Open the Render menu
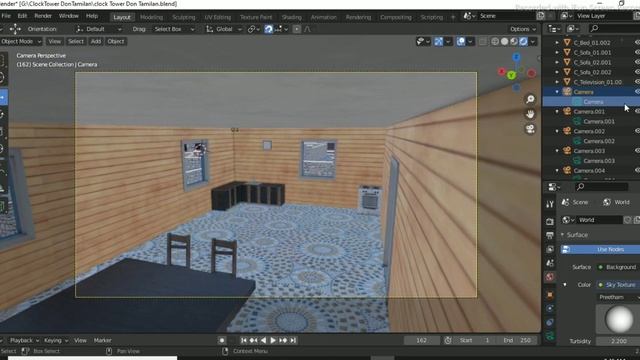This screenshot has width=640, height=360. click(43, 16)
